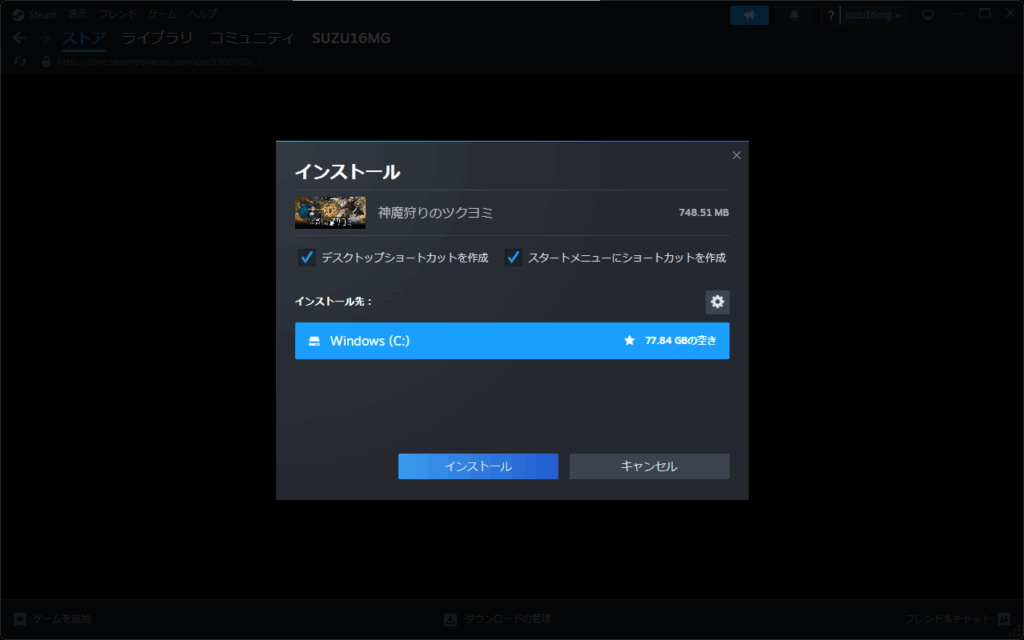Switch to the コミュニティ tab
Screen dimensions: 1024x640
coord(252,38)
